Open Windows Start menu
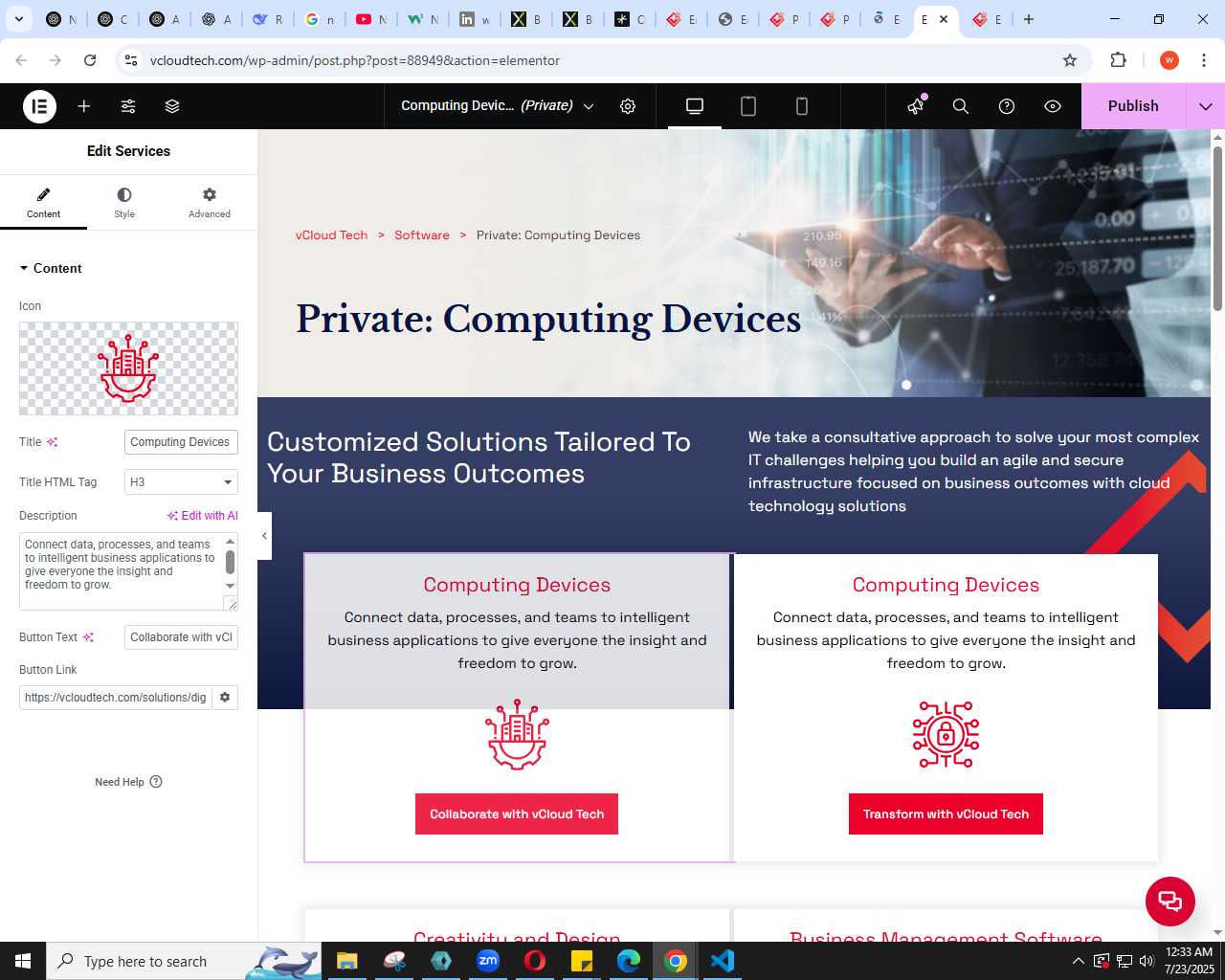The height and width of the screenshot is (980, 1225). (23, 961)
